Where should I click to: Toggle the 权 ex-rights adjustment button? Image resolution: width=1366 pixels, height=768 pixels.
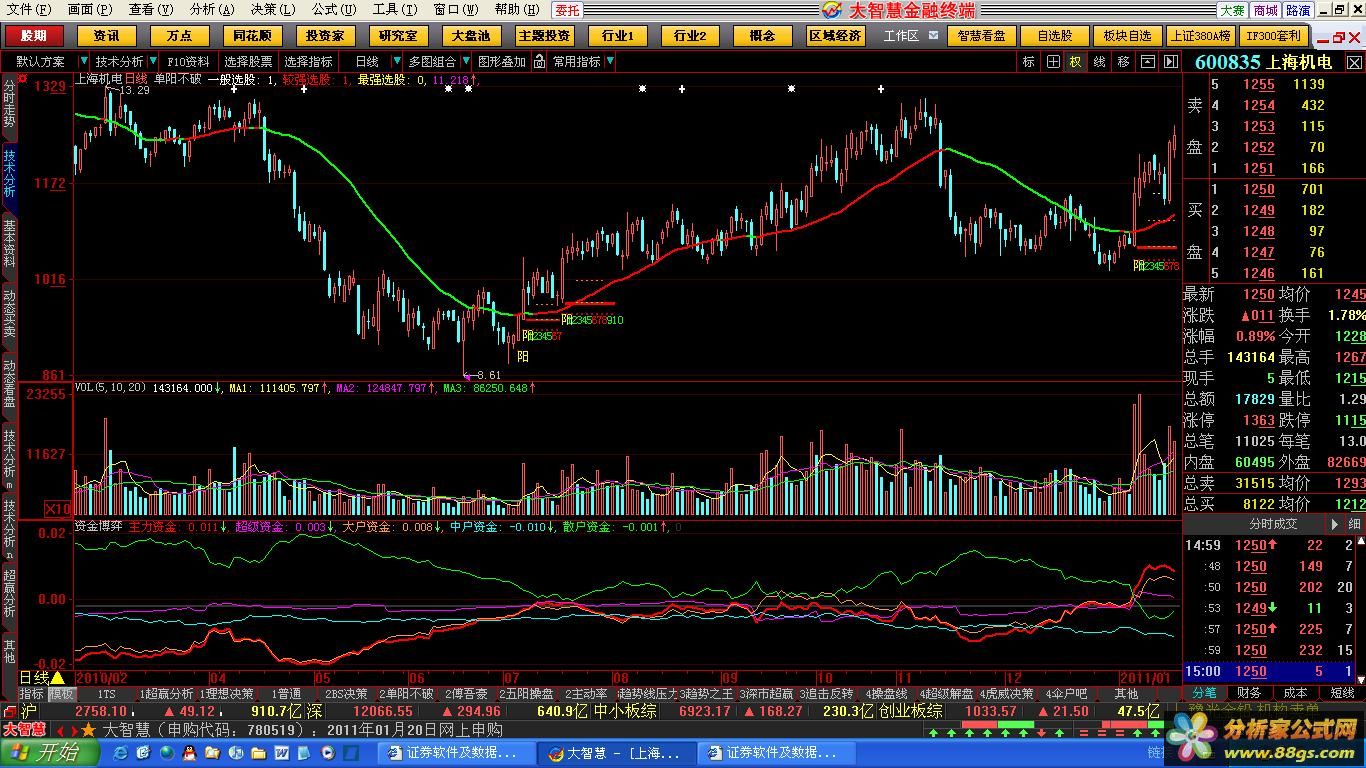[1076, 61]
